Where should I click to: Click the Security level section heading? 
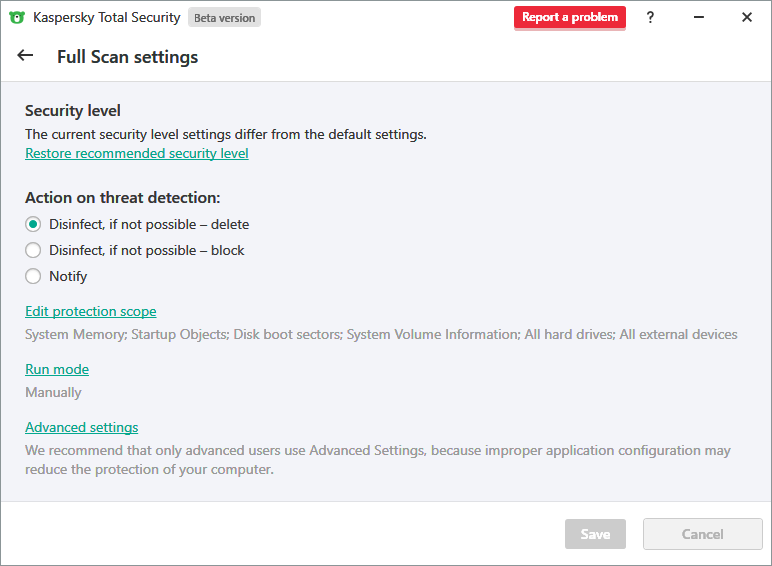(x=73, y=110)
